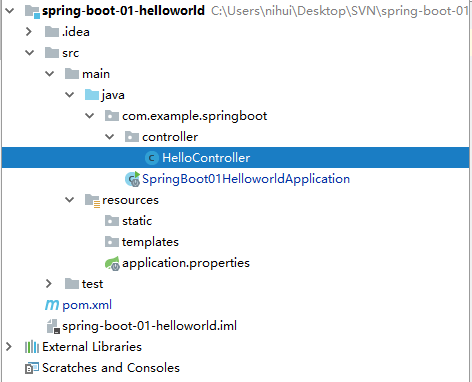Viewport: 472px width, 382px height.
Task: Expand External Libraries node
Action: (x=9, y=347)
